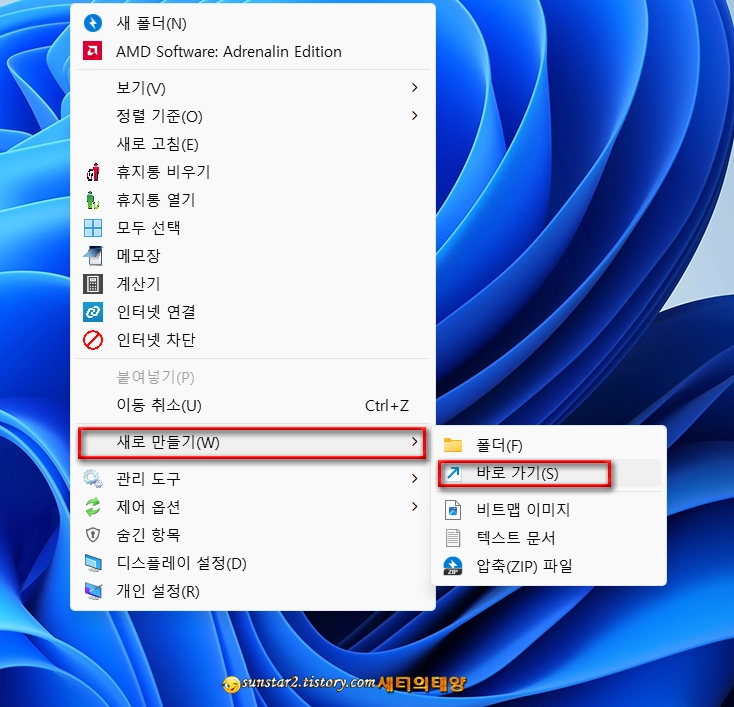Select 인터넷 연결 menu entry
The width and height of the screenshot is (734, 707).
(x=253, y=312)
